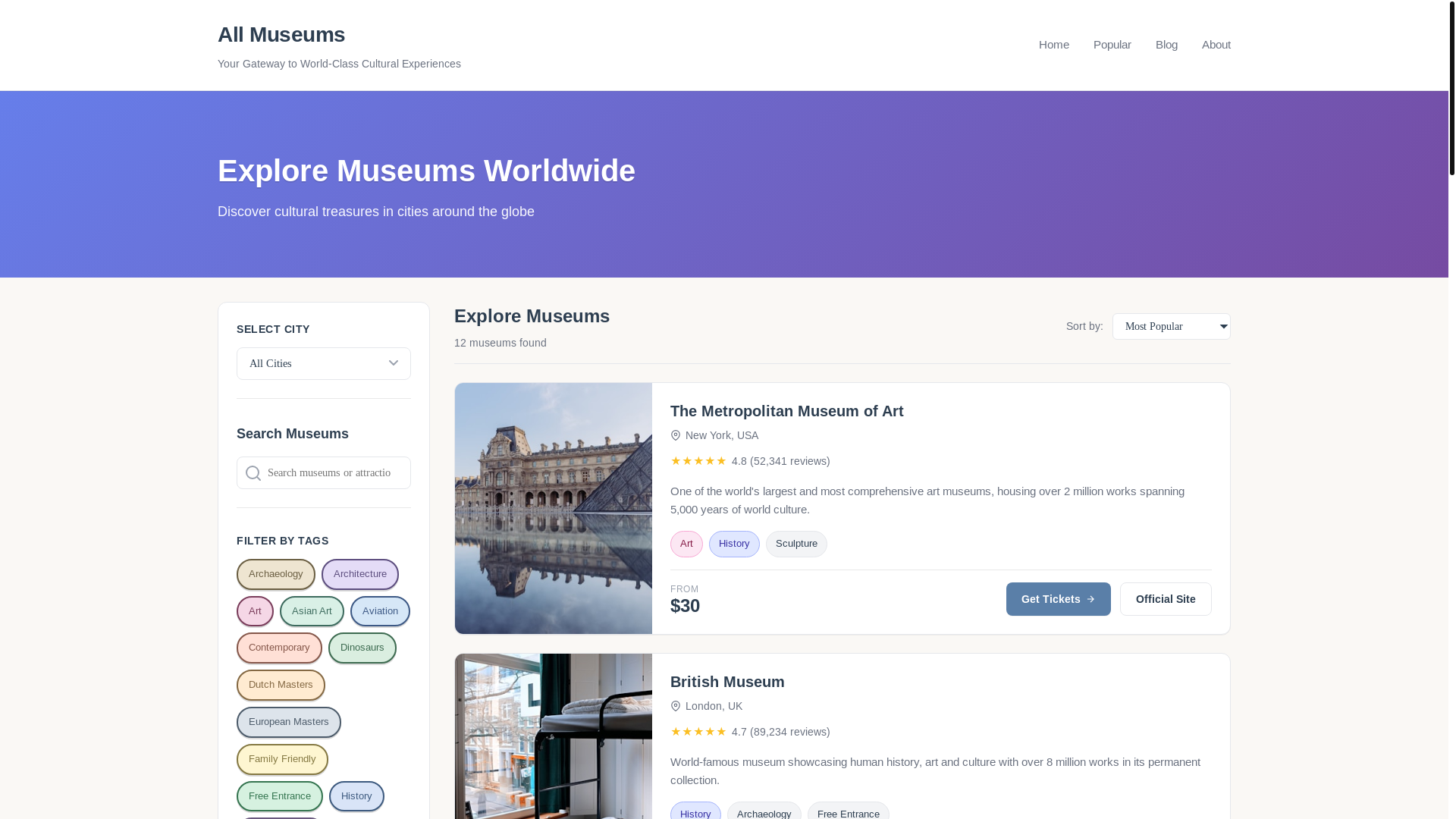Screen dimensions: 1456x819
Task: Toggle the Archaeology filter tag
Action: 276,574
